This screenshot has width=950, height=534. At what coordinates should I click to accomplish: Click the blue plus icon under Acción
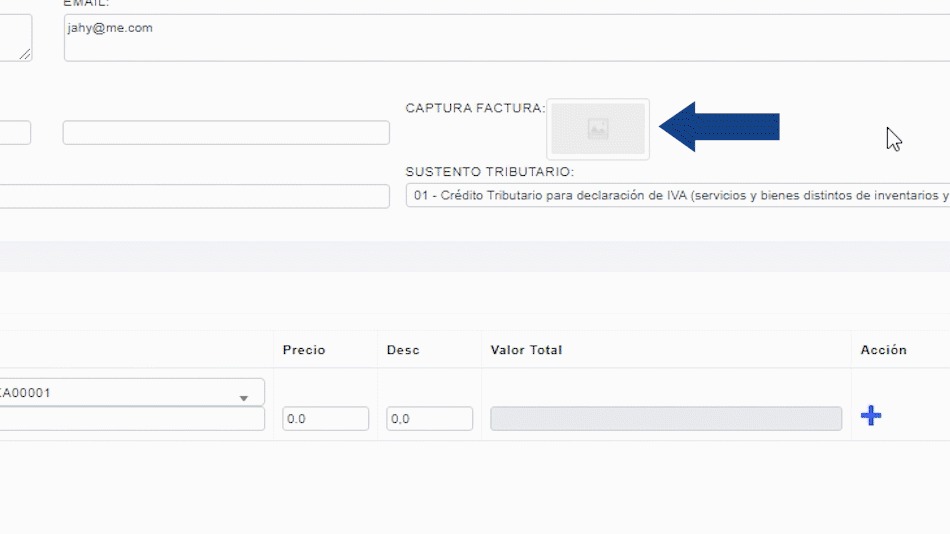871,416
